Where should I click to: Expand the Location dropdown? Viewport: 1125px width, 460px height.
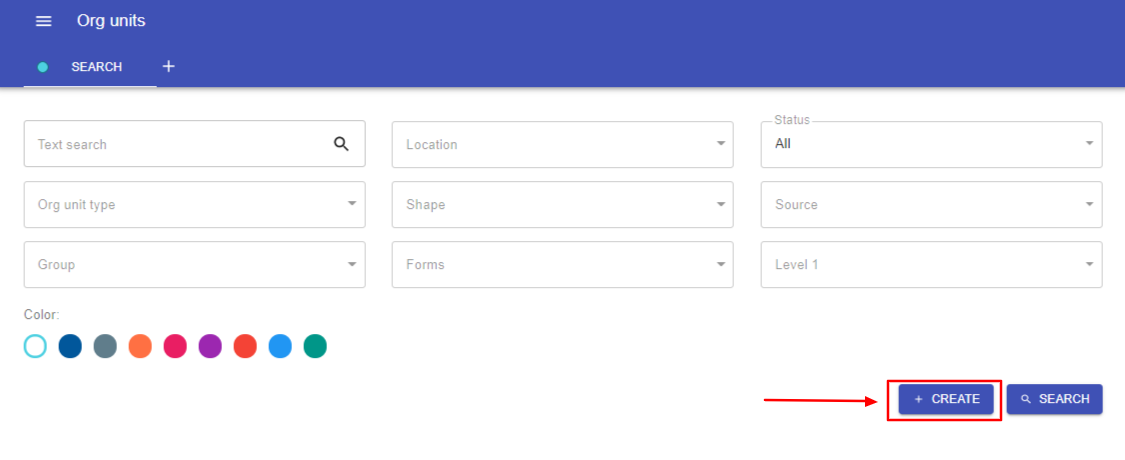[x=562, y=144]
